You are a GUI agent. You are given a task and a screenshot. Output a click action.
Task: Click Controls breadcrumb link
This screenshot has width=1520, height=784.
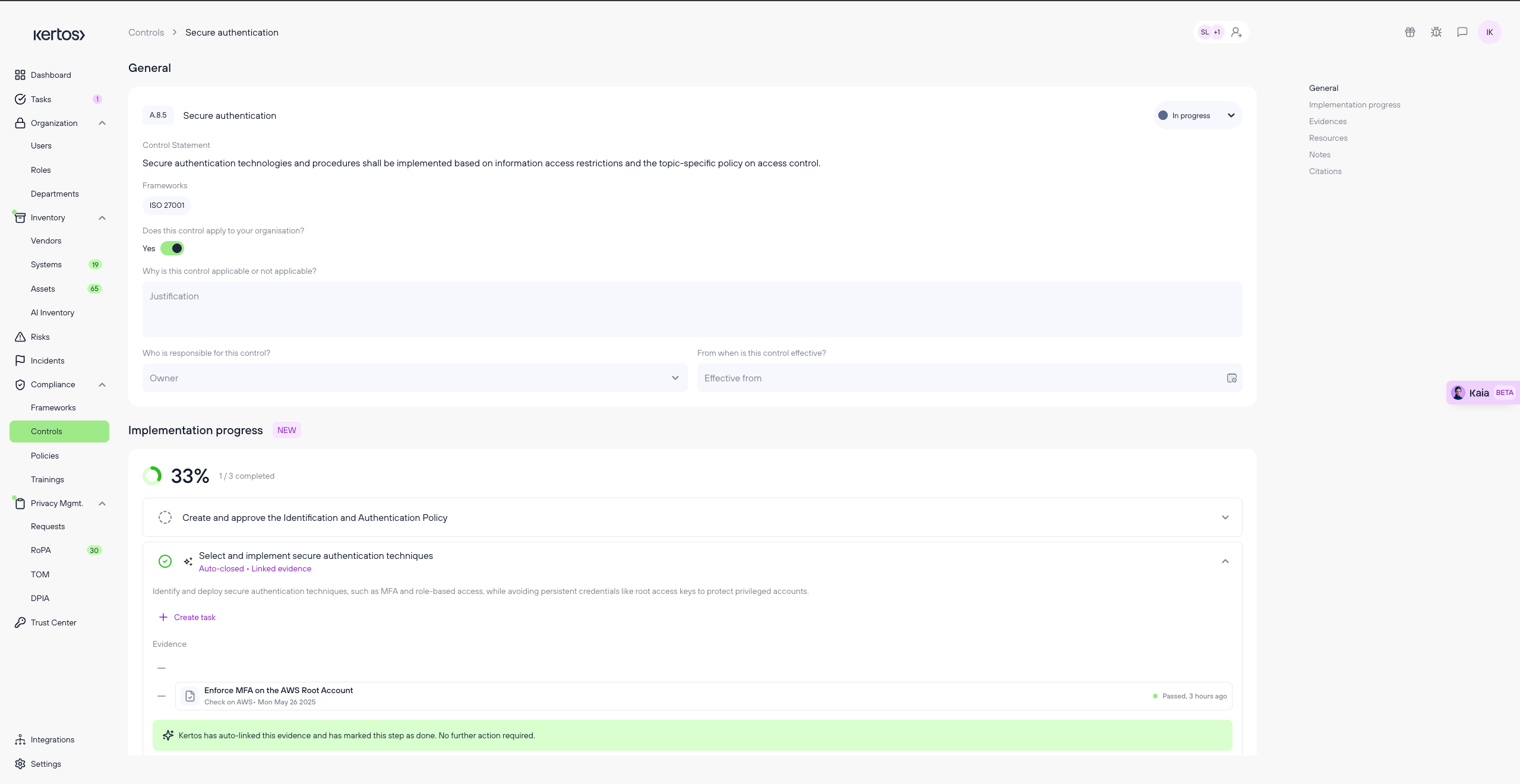point(146,32)
